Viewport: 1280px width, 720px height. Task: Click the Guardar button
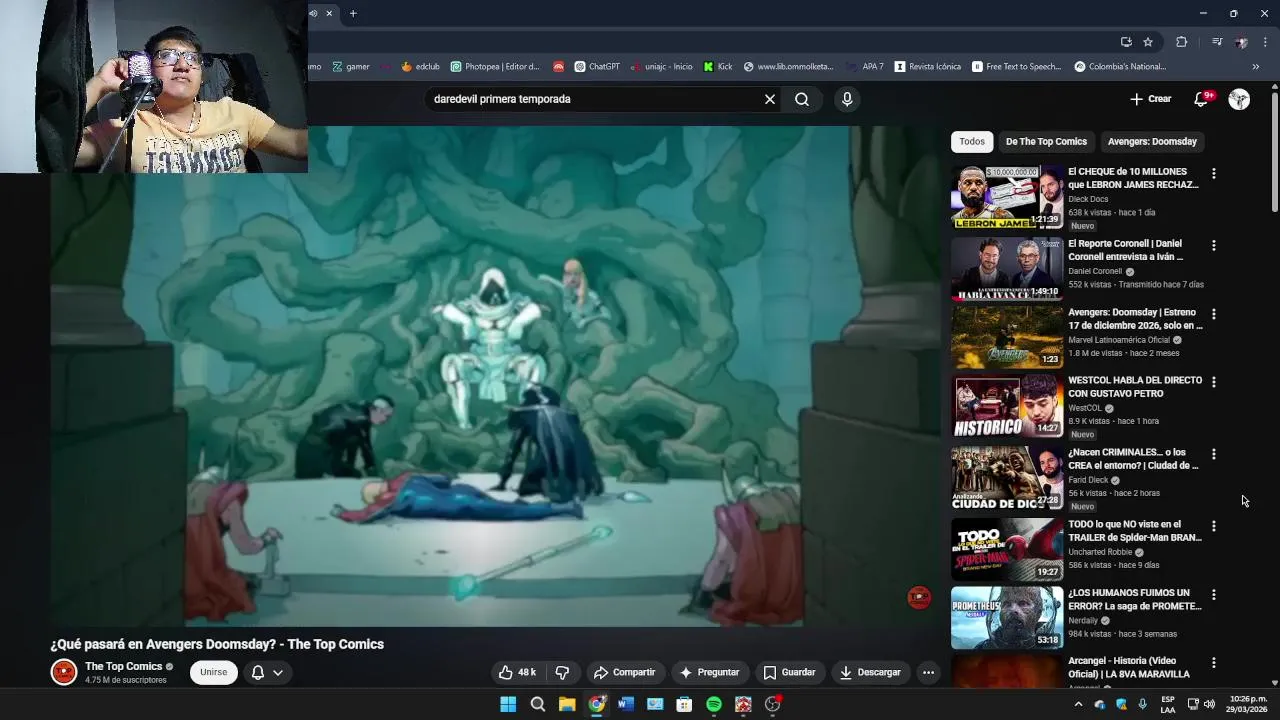tap(789, 672)
